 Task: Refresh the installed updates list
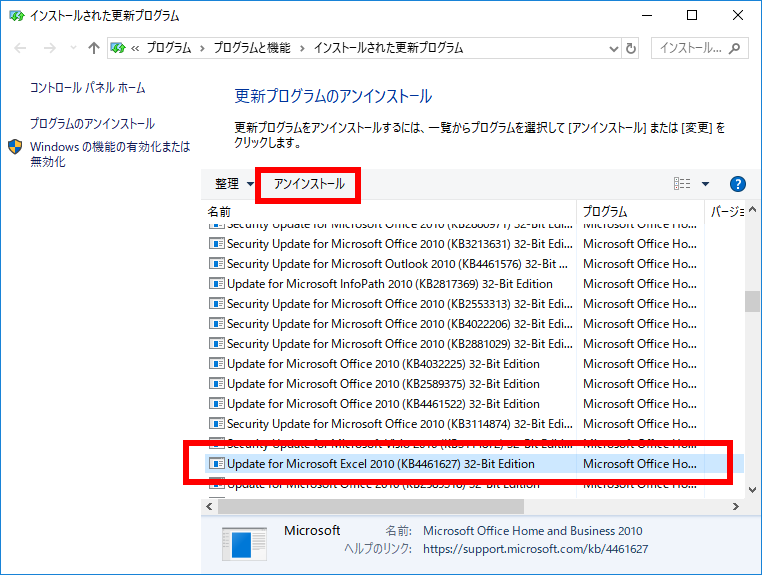(x=630, y=49)
